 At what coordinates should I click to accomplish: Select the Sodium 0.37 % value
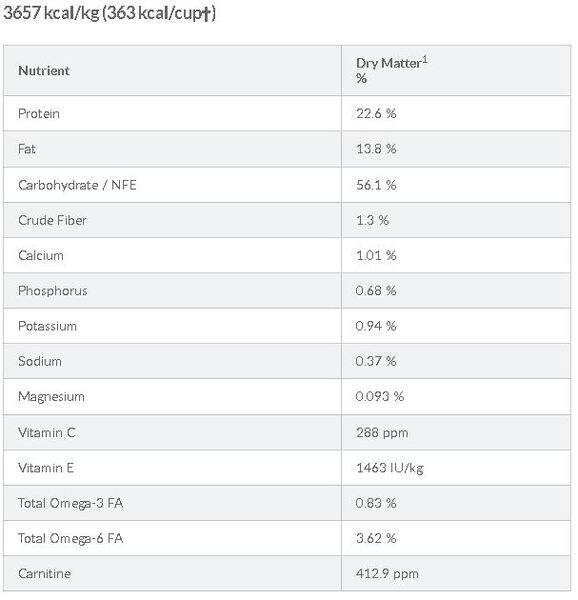tap(376, 361)
